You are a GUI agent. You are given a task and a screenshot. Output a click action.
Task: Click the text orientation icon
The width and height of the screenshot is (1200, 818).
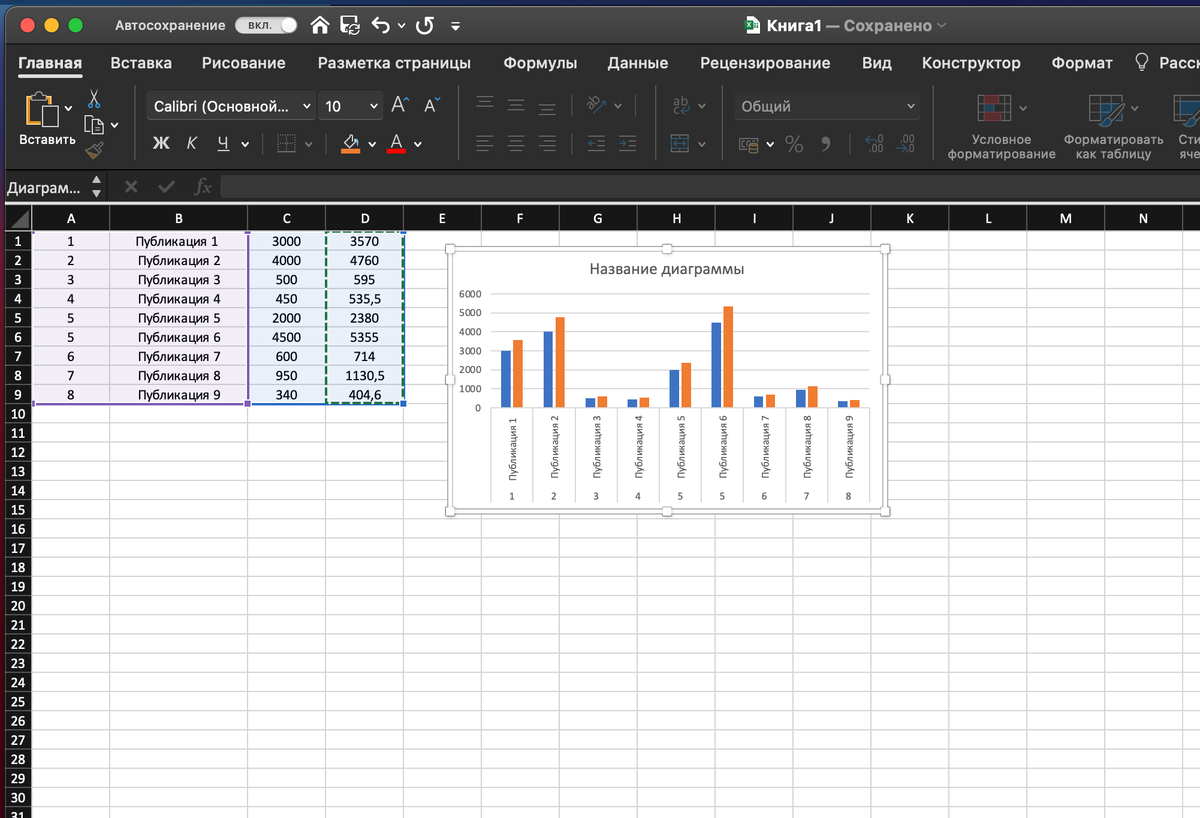pyautogui.click(x=597, y=105)
